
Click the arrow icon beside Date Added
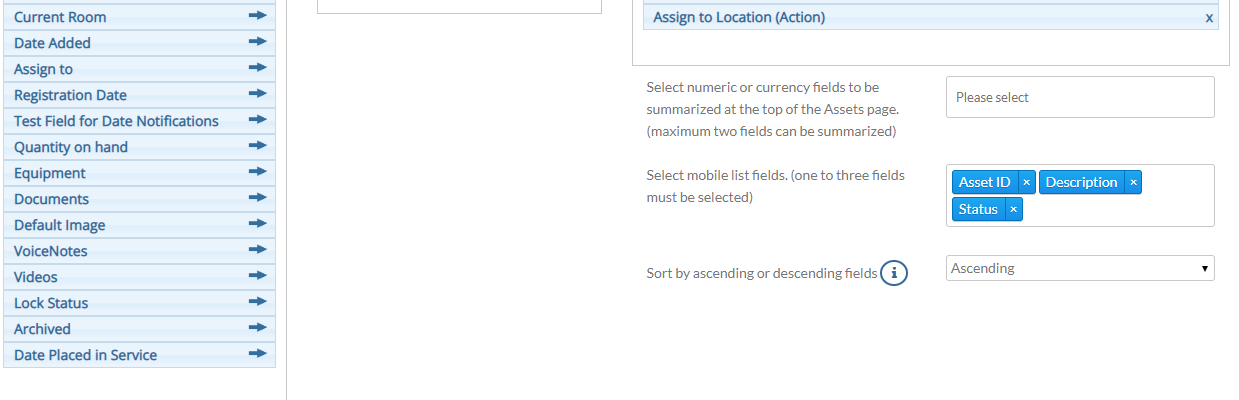pos(258,42)
